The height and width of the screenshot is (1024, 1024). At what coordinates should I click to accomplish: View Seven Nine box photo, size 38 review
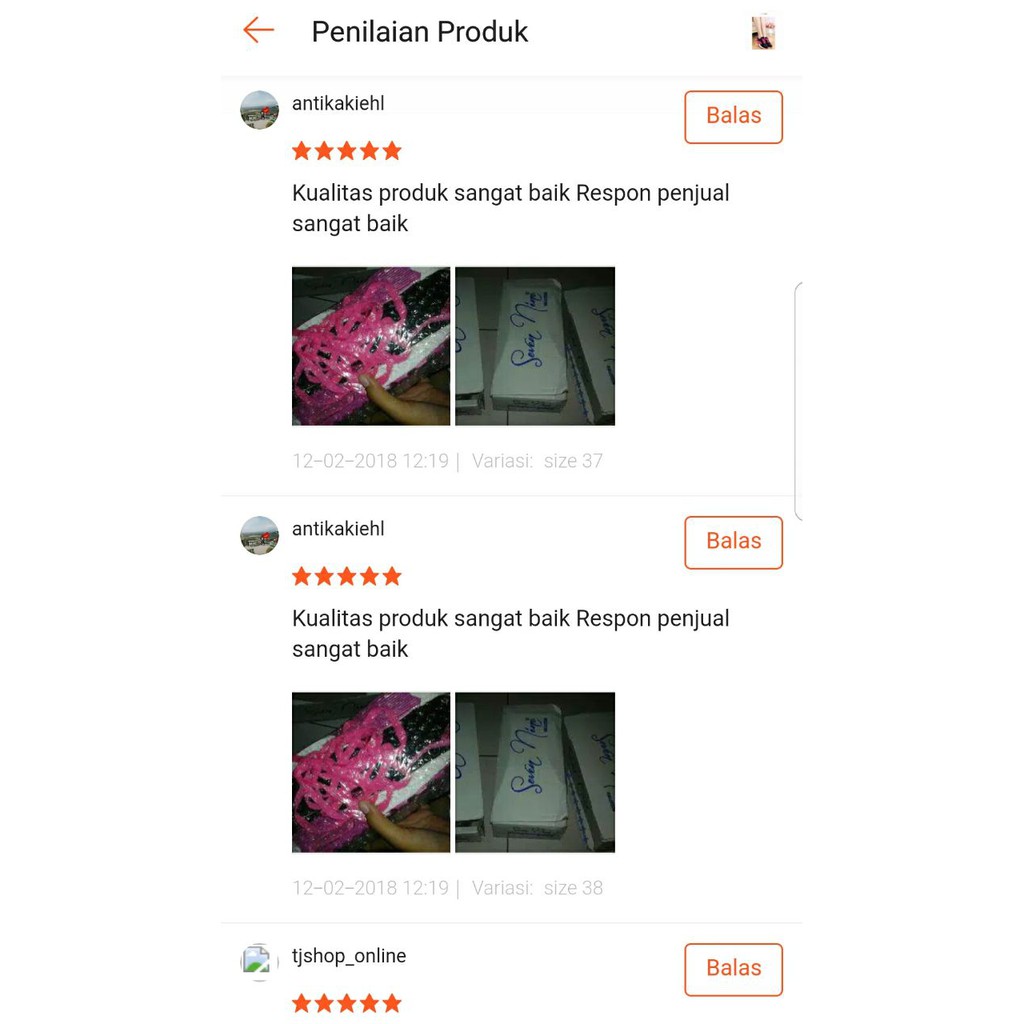(x=535, y=772)
